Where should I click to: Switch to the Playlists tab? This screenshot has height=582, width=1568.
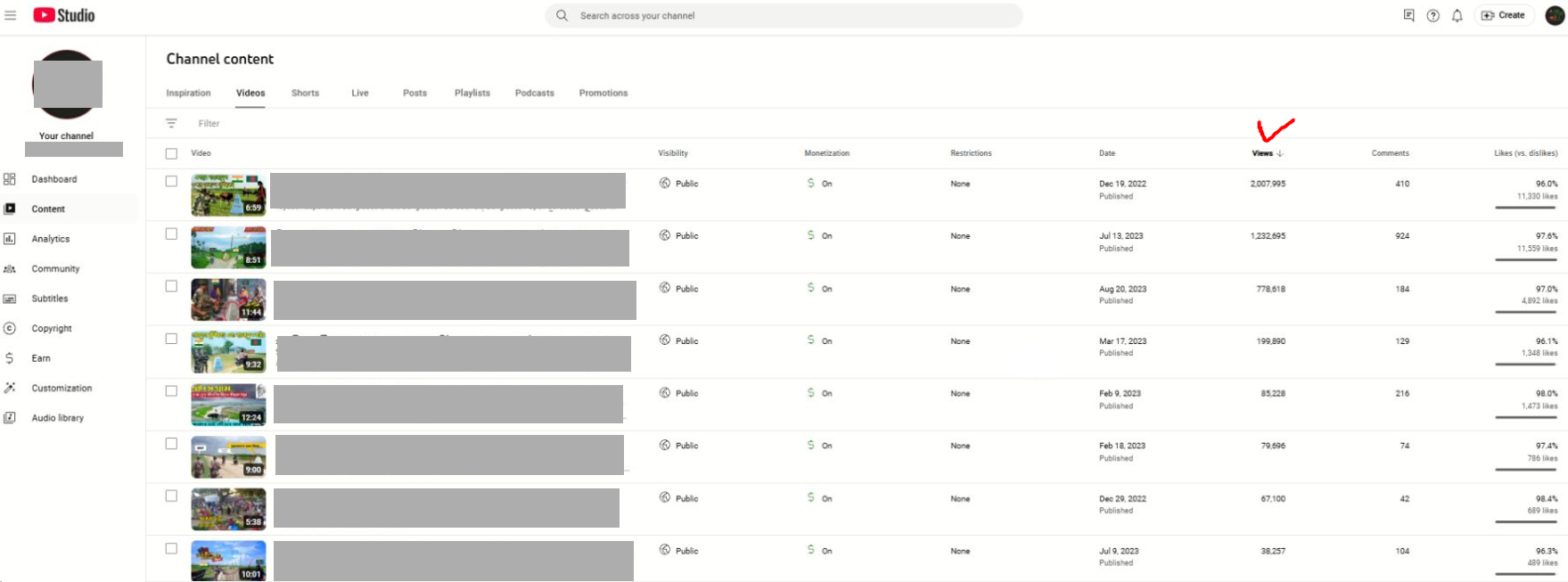pos(472,93)
